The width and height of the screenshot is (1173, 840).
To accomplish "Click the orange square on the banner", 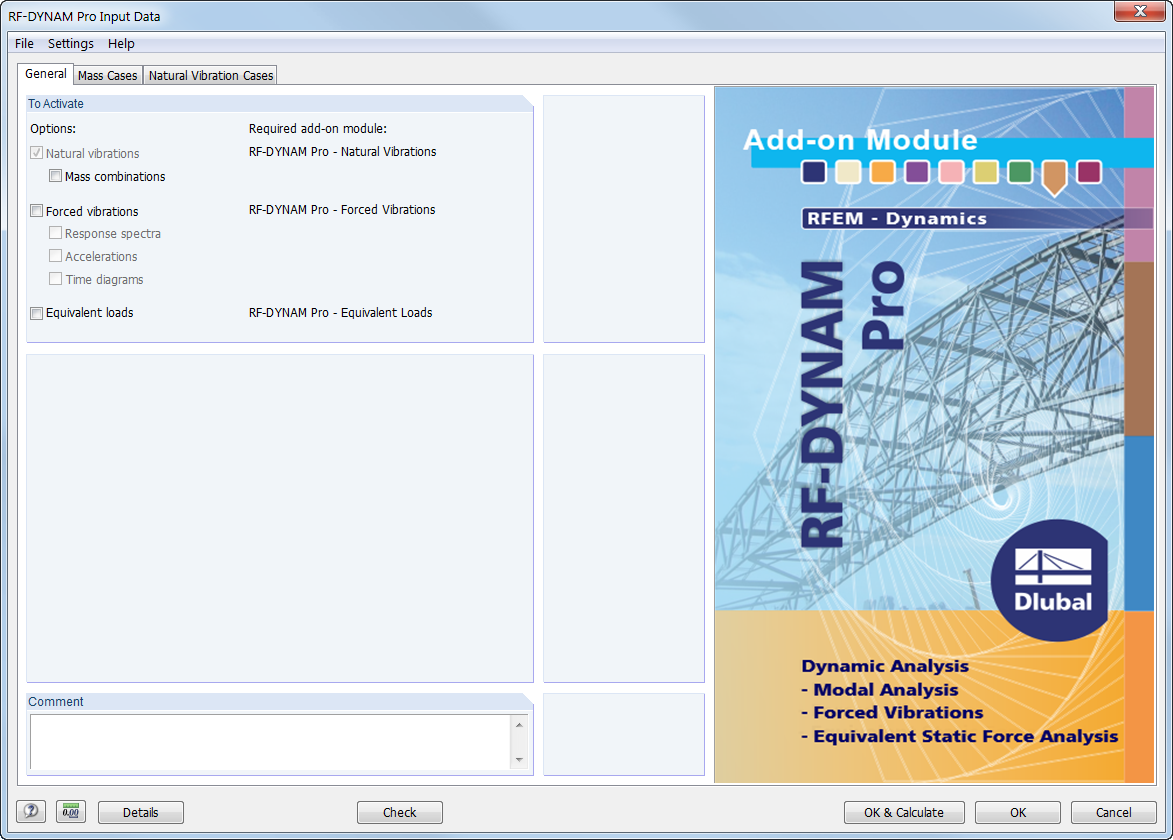I will 883,172.
